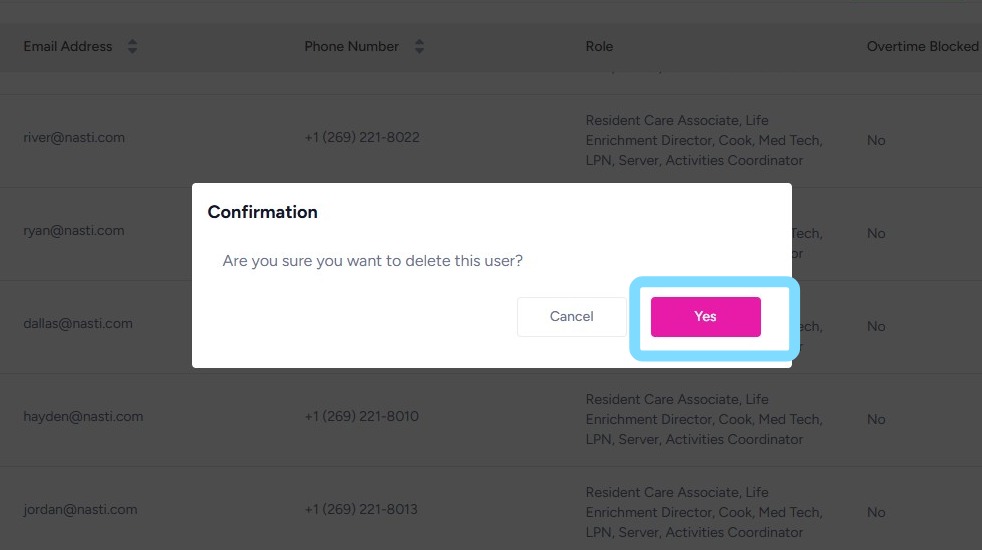Cancel the delete confirmation dialog
Screen dimensions: 982x550
[571, 316]
